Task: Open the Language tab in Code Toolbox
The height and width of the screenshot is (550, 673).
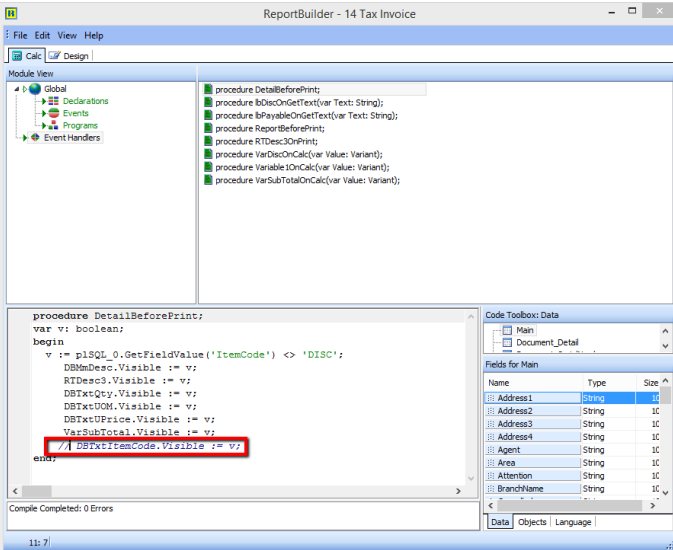Action: point(573,522)
